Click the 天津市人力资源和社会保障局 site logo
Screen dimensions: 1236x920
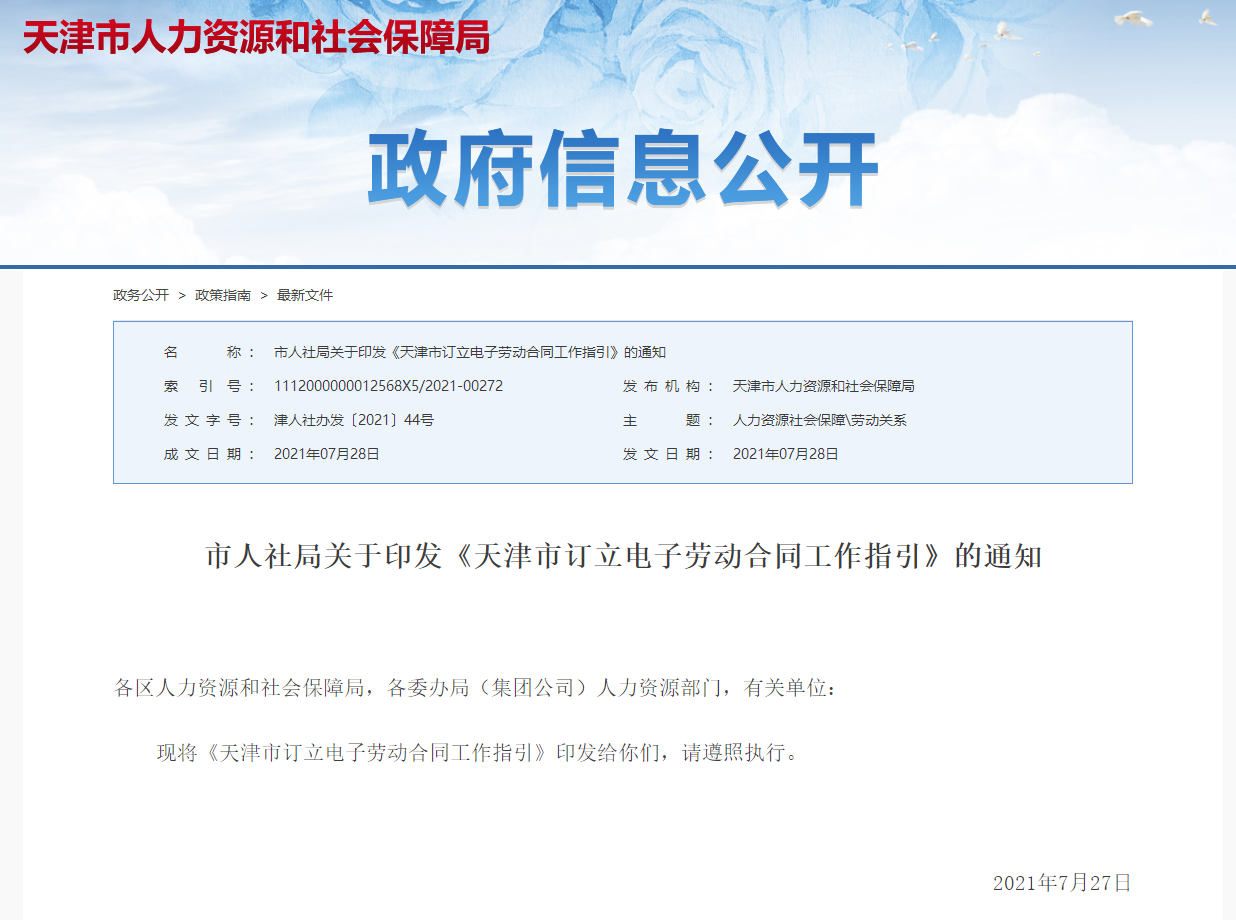click(256, 37)
